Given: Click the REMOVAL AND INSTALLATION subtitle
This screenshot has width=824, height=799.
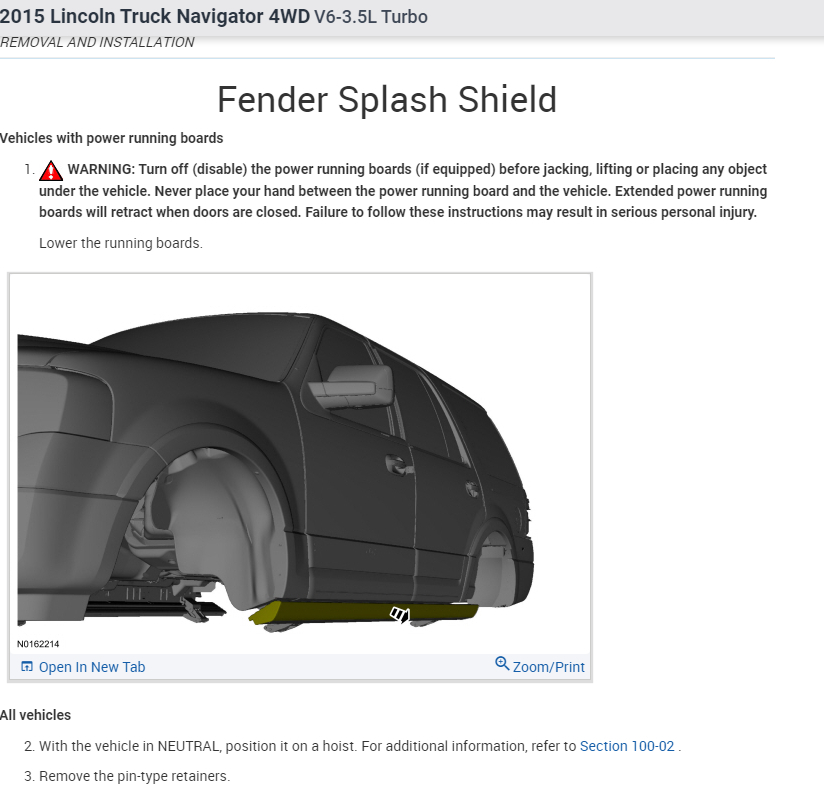Looking at the screenshot, I should pos(97,42).
